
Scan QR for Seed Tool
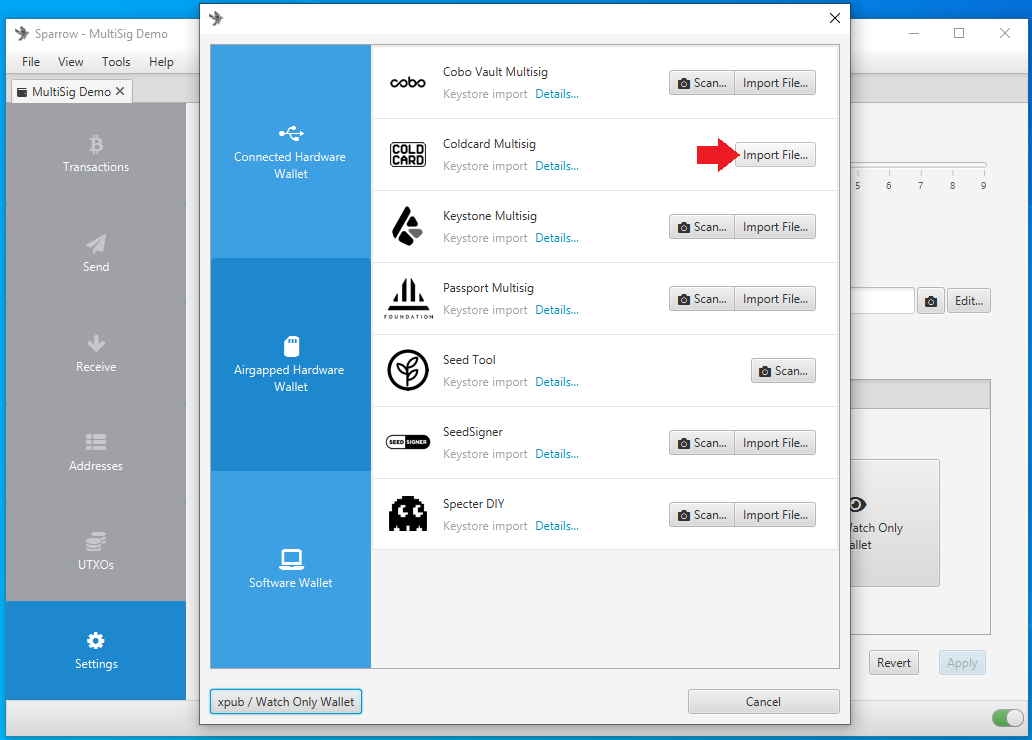pos(783,371)
